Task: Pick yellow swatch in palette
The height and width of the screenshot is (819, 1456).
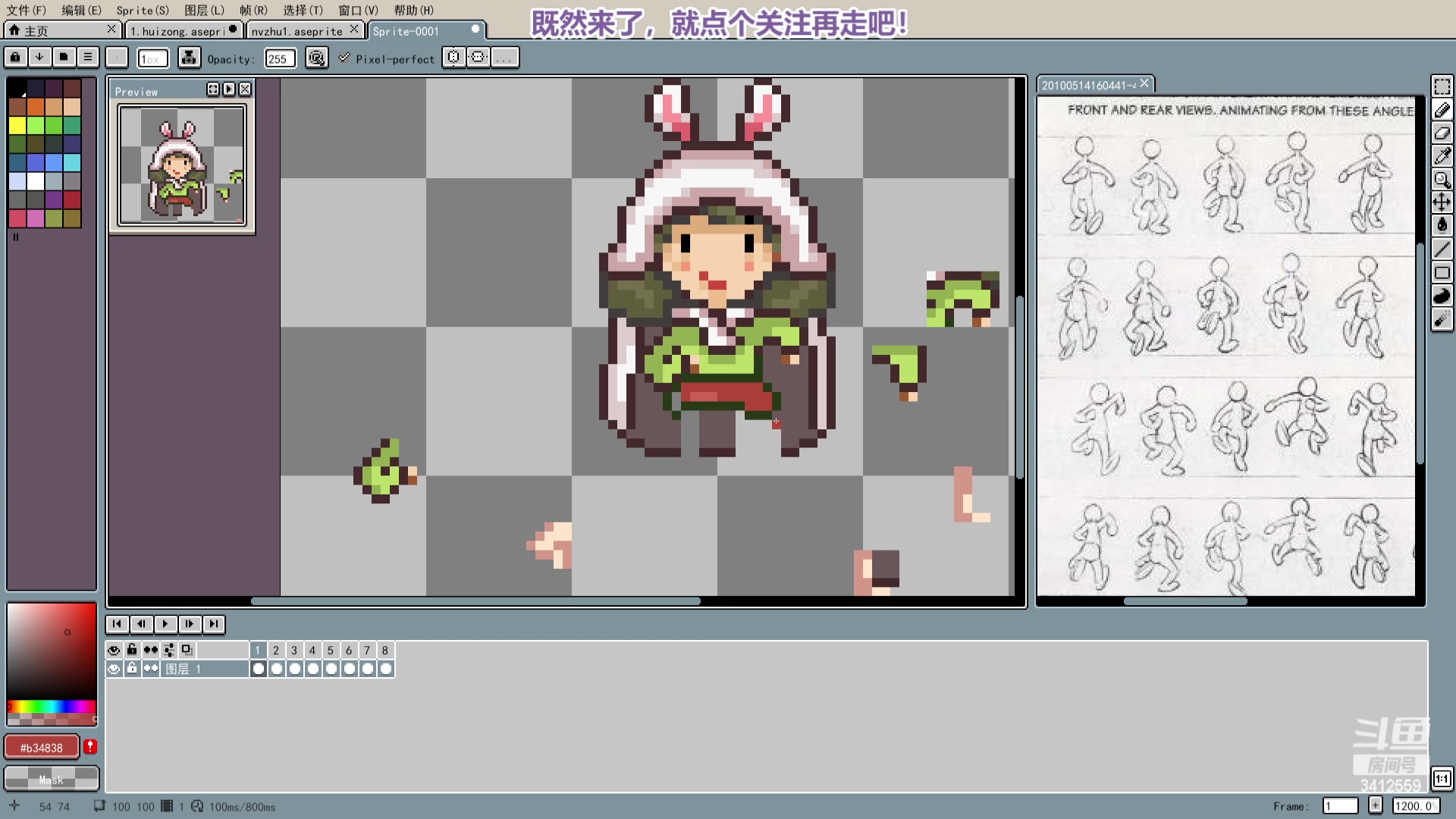Action: (x=17, y=125)
